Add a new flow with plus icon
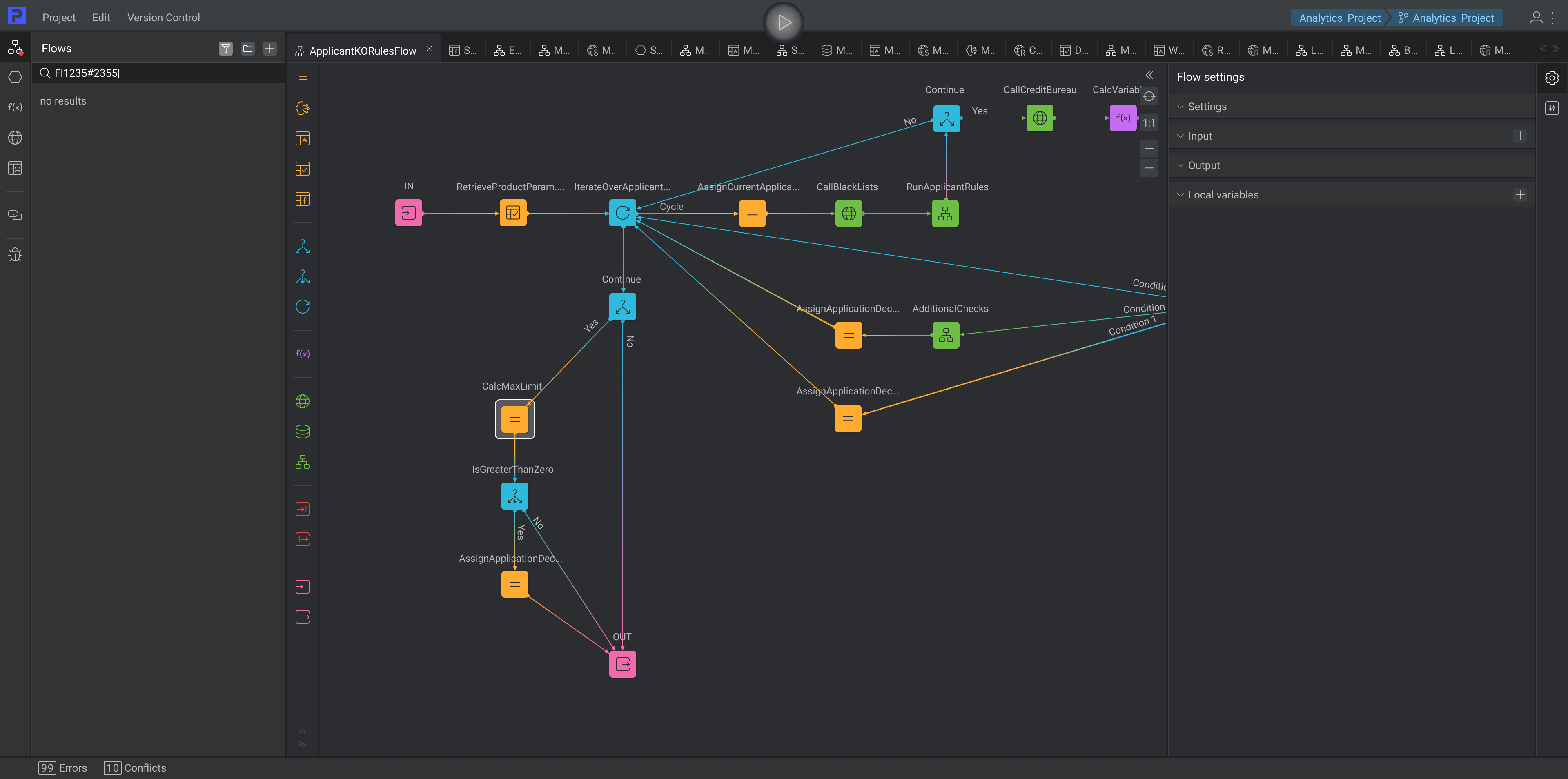Screen dimensions: 1568x779 tap(269, 48)
